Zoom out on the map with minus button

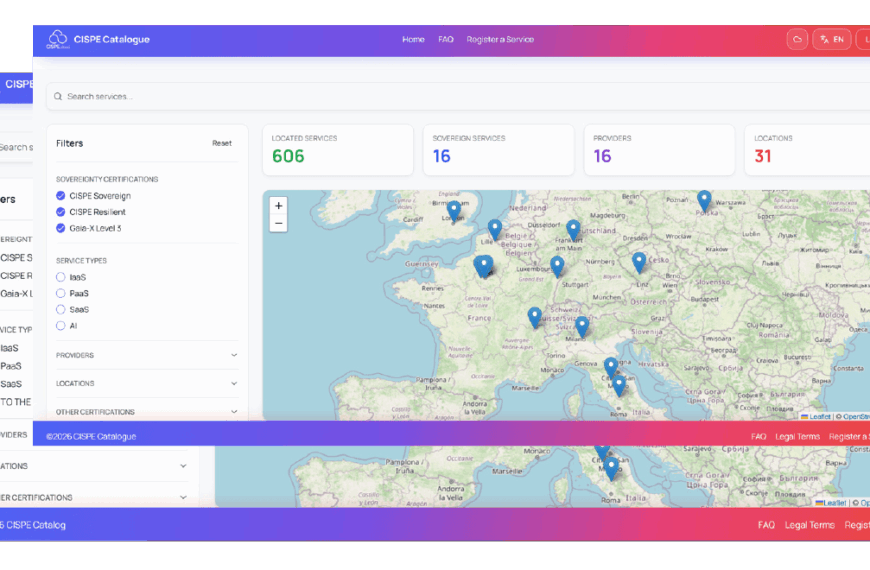(279, 223)
